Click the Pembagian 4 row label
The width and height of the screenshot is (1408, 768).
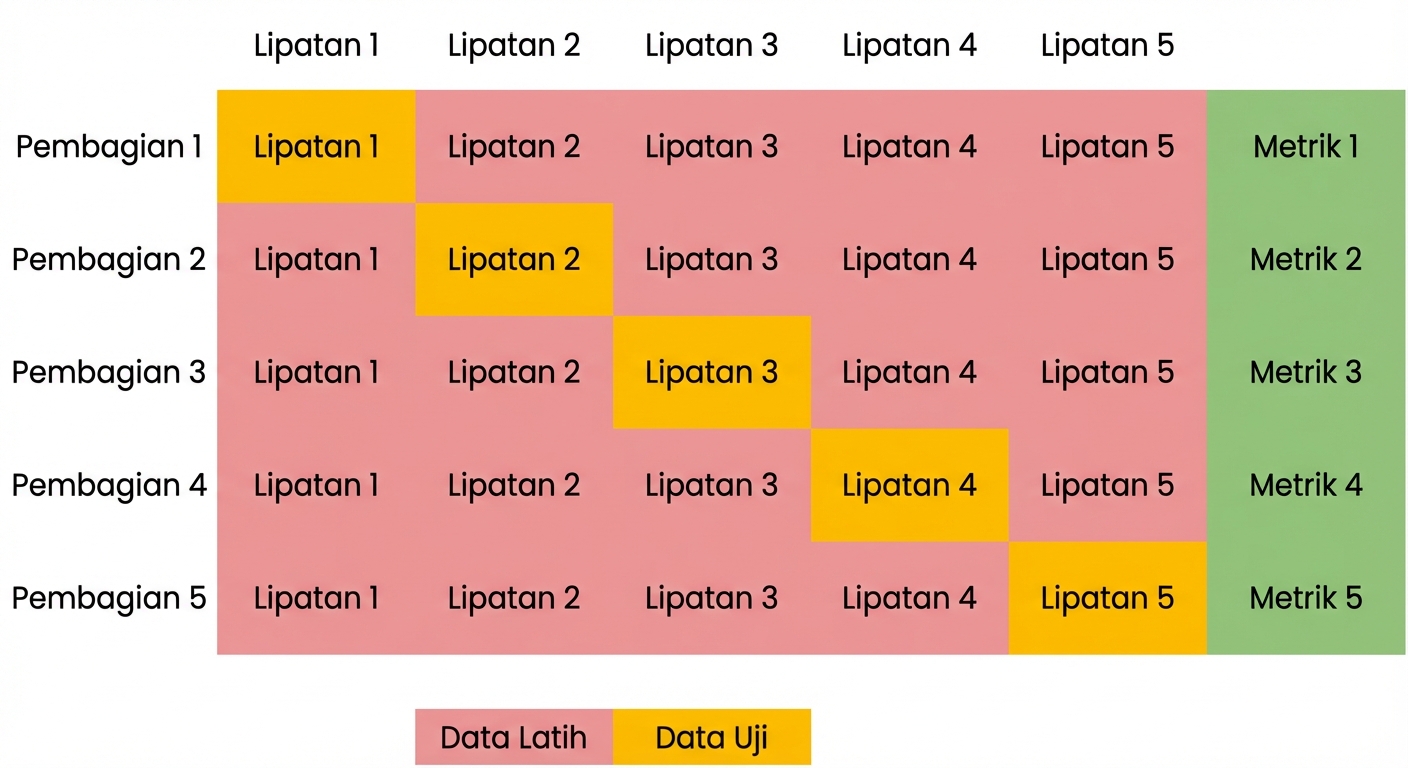[109, 485]
